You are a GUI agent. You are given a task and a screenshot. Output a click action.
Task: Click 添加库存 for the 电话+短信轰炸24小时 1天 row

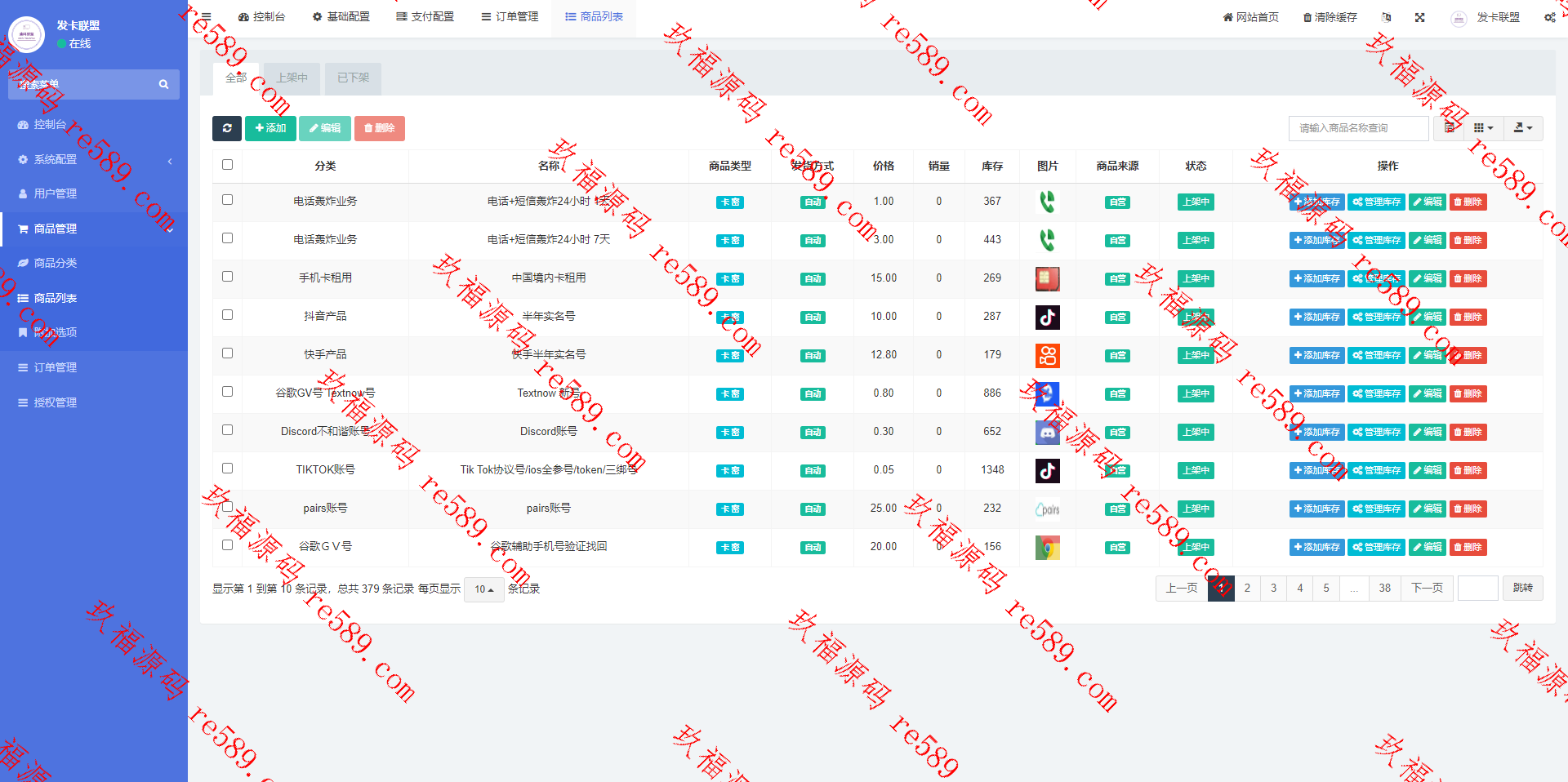point(1317,202)
